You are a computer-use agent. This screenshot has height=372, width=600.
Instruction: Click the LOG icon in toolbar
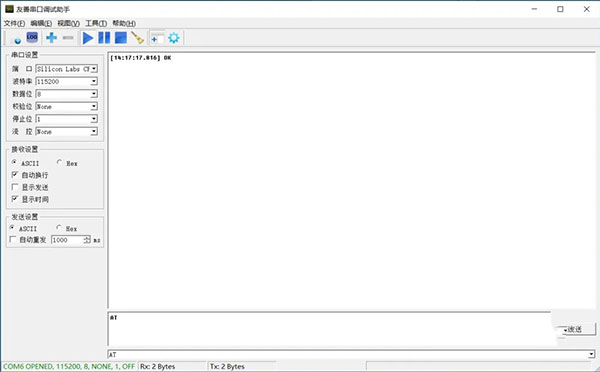[32, 38]
